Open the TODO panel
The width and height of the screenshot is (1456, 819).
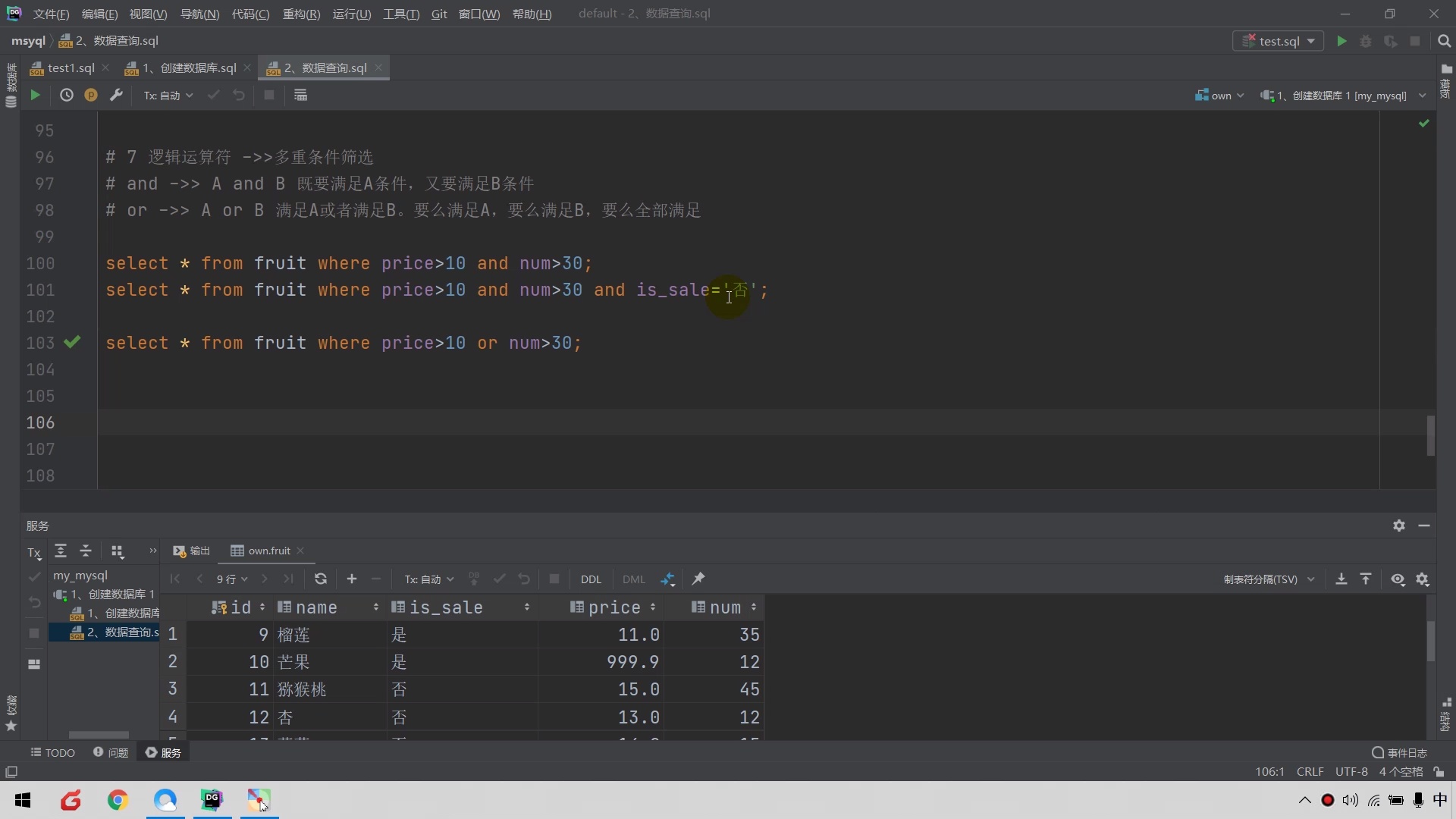(53, 752)
